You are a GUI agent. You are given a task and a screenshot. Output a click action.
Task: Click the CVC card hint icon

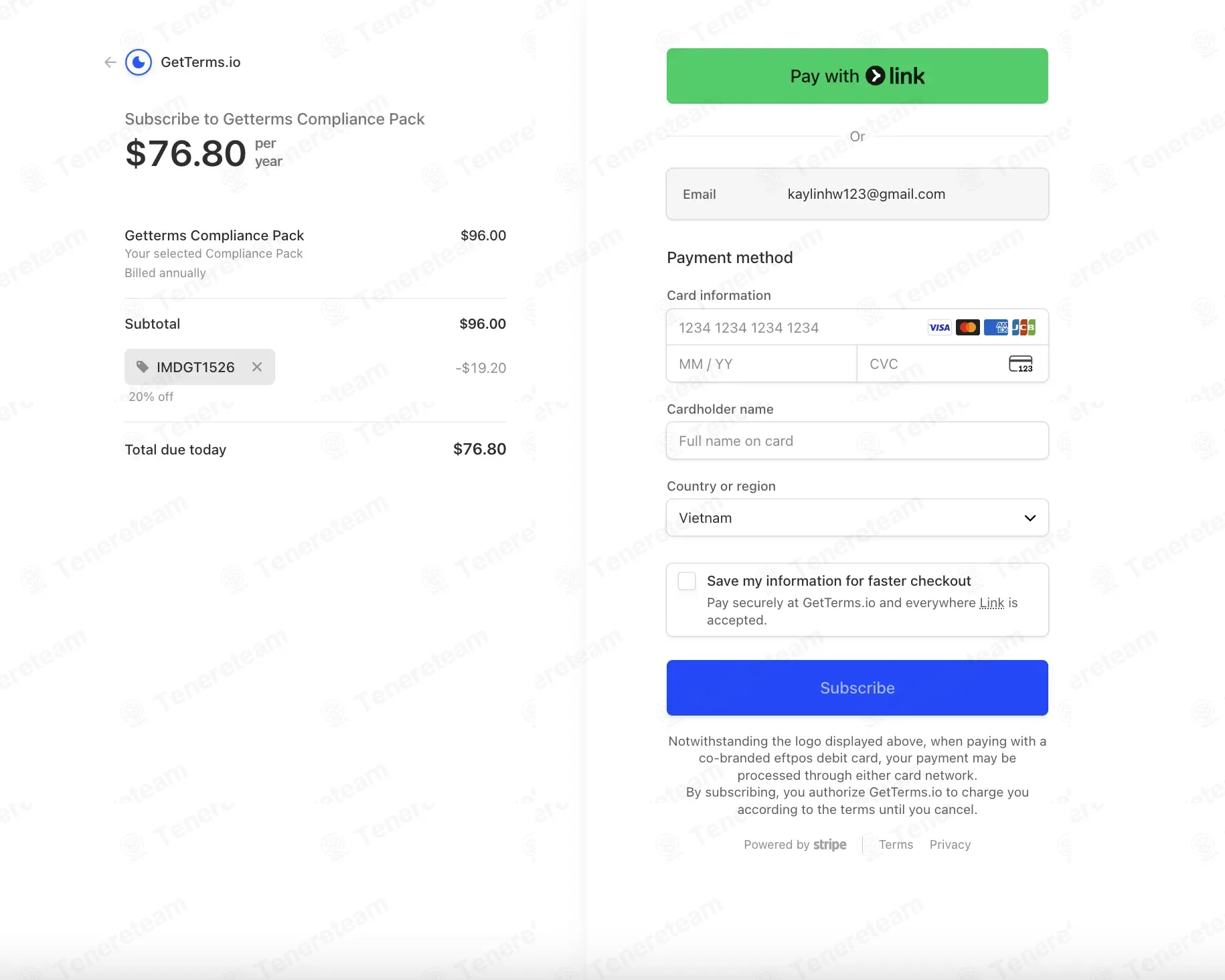pyautogui.click(x=1020, y=364)
